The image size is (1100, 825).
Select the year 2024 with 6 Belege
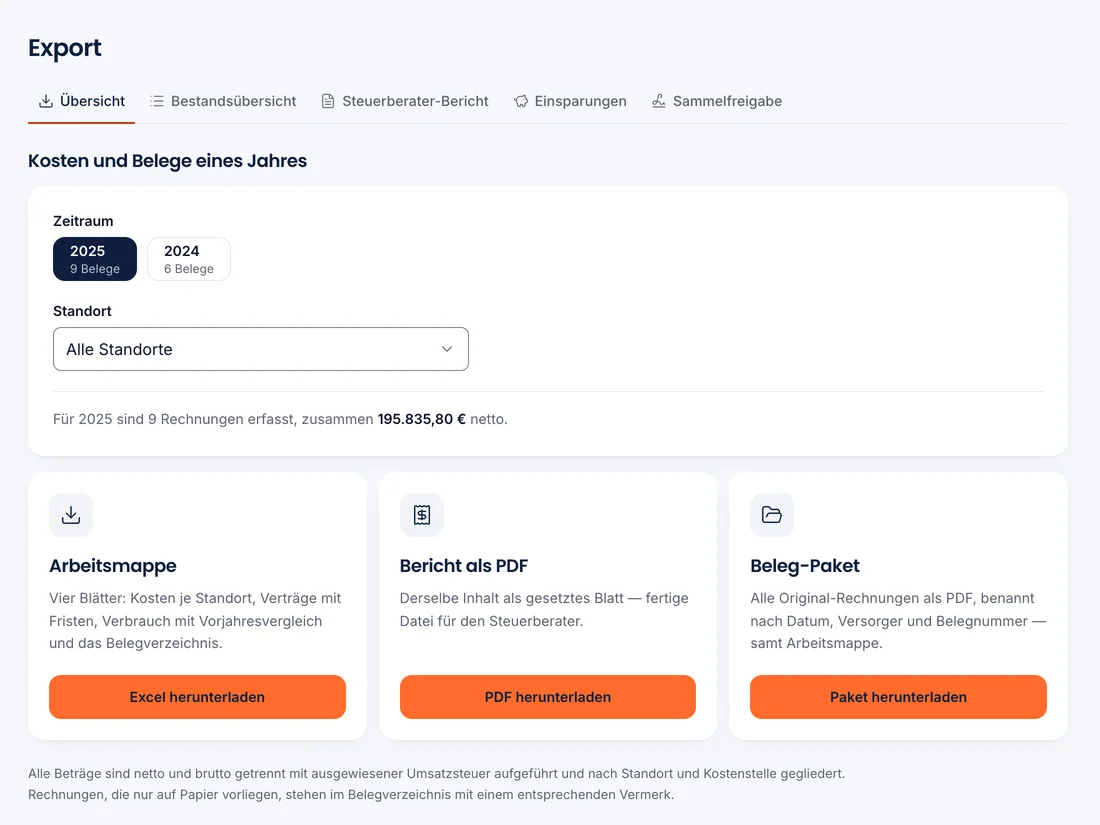click(x=189, y=259)
